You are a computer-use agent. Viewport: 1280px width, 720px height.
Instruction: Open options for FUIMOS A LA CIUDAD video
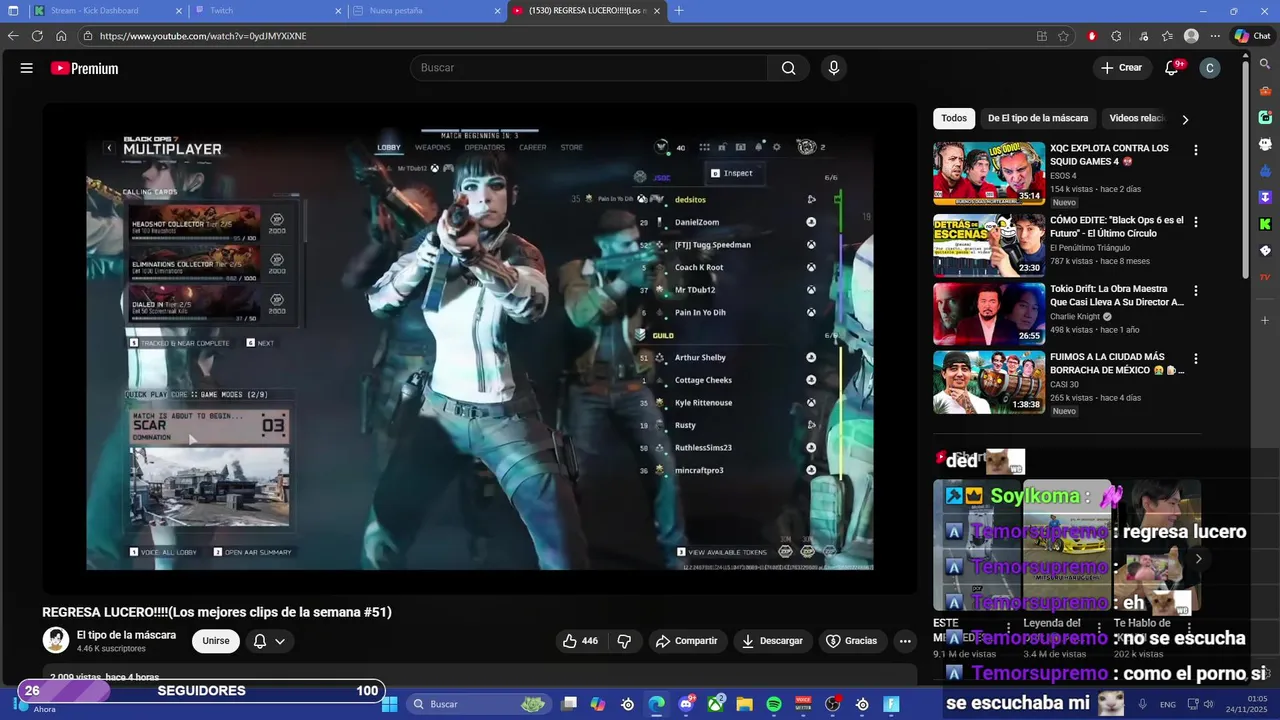pos(1195,358)
